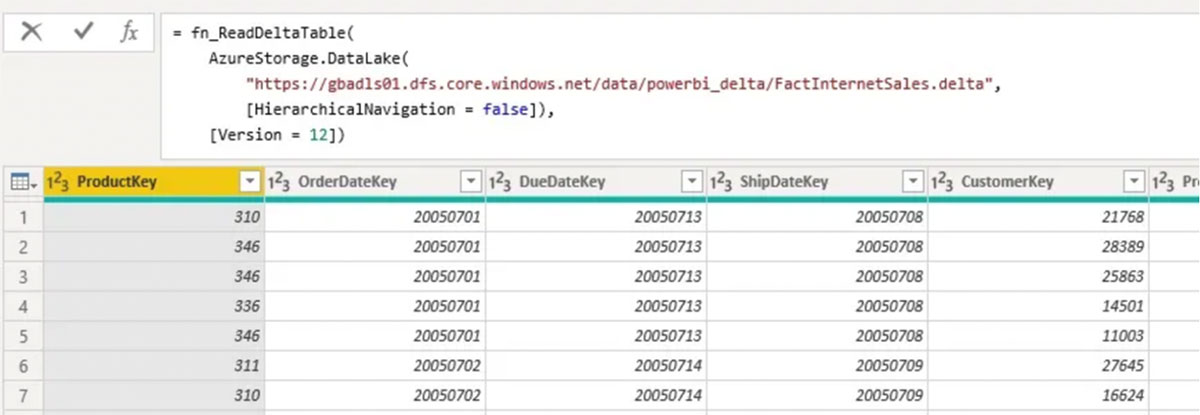
Task: Change data type icon of ProductKey column
Action: [x=59, y=182]
